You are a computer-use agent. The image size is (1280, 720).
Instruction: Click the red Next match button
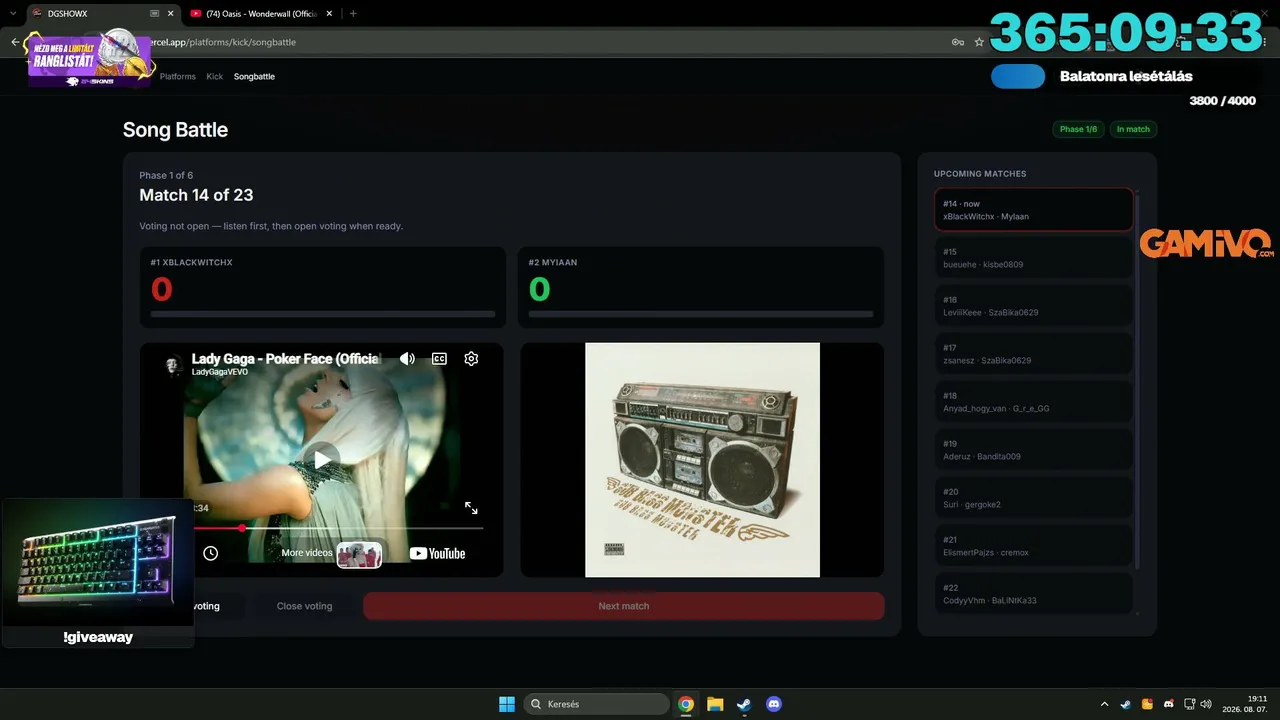623,606
